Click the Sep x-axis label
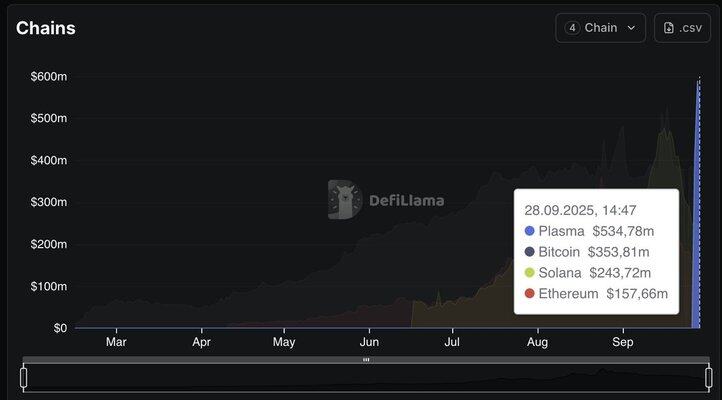This screenshot has height=400, width=722. pyautogui.click(x=623, y=342)
